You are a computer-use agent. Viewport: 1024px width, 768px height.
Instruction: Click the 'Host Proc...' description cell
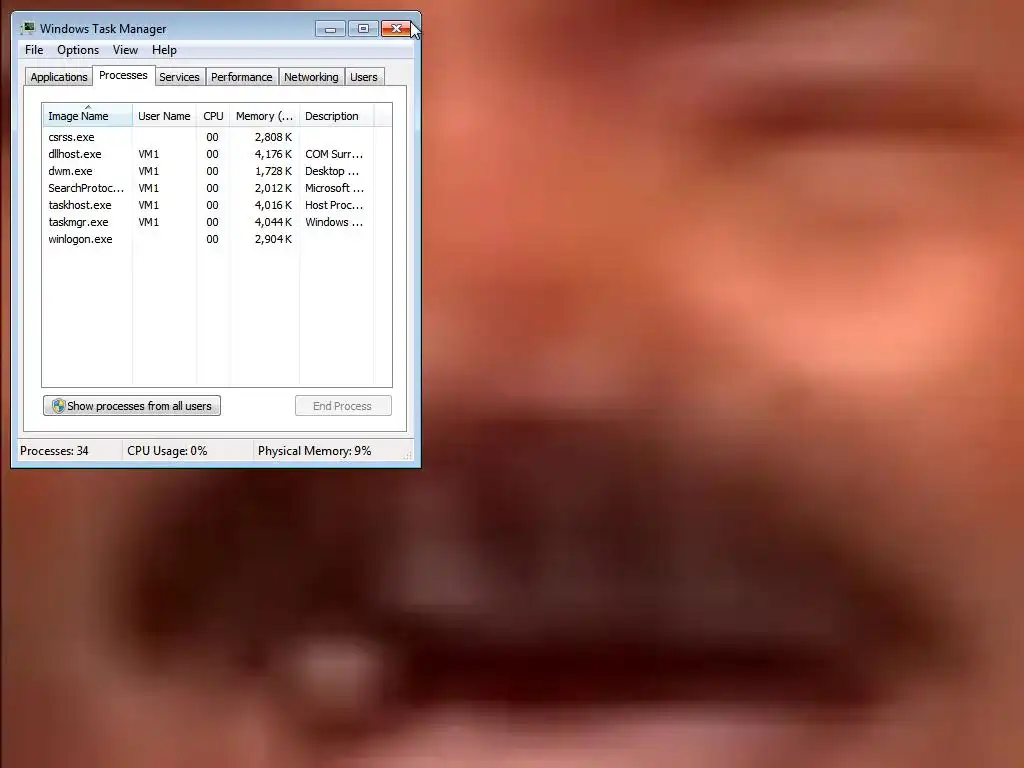[334, 205]
